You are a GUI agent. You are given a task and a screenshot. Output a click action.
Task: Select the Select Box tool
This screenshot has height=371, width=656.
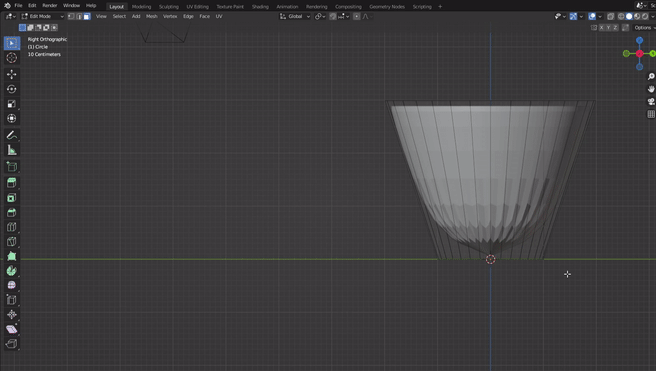[12, 43]
